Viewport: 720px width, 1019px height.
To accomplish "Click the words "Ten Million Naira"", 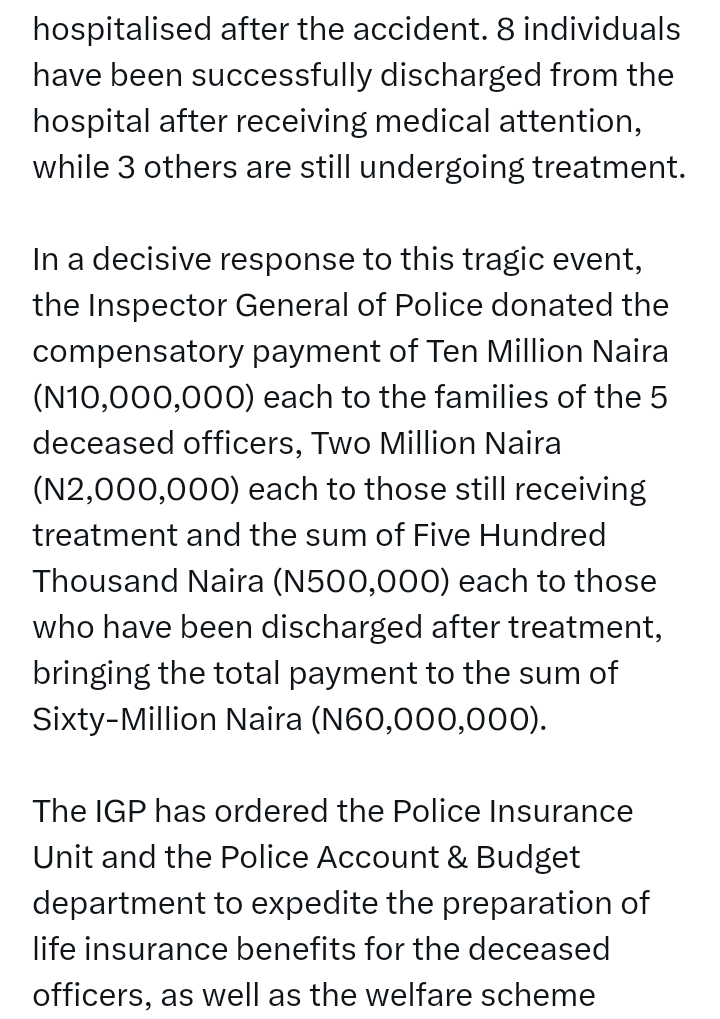I will [547, 352].
